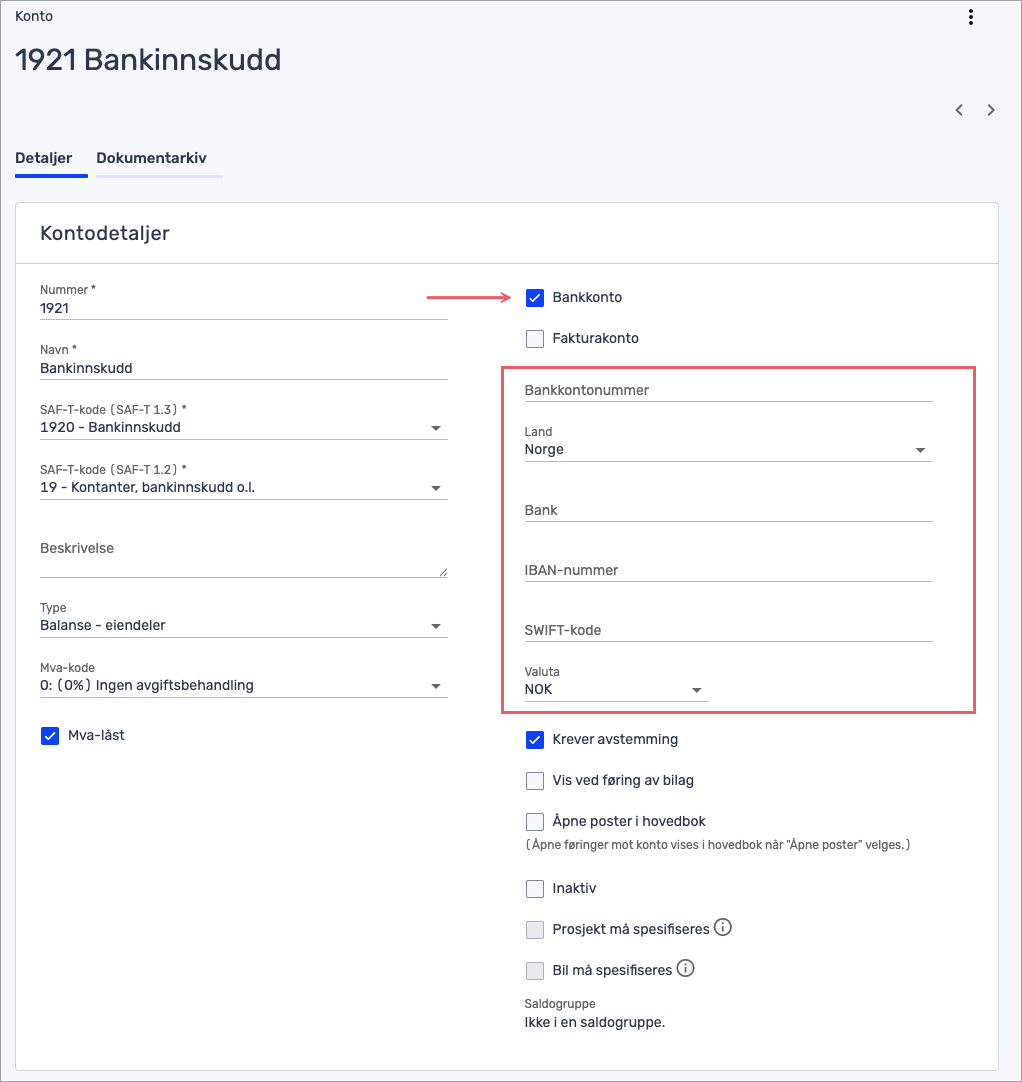The width and height of the screenshot is (1022, 1082).
Task: Check Åpne poster i hovedbok
Action: [x=535, y=822]
